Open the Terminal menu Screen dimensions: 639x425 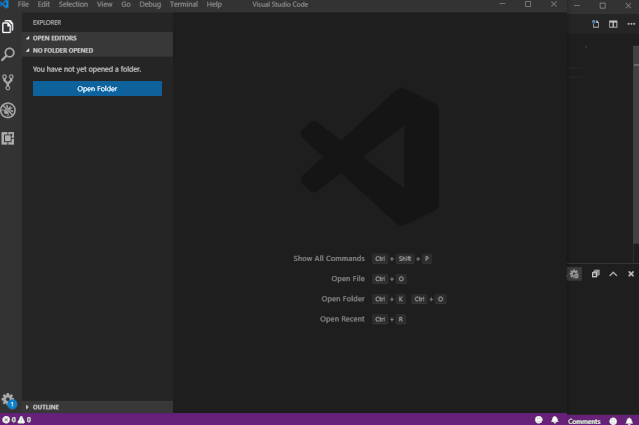click(x=184, y=4)
